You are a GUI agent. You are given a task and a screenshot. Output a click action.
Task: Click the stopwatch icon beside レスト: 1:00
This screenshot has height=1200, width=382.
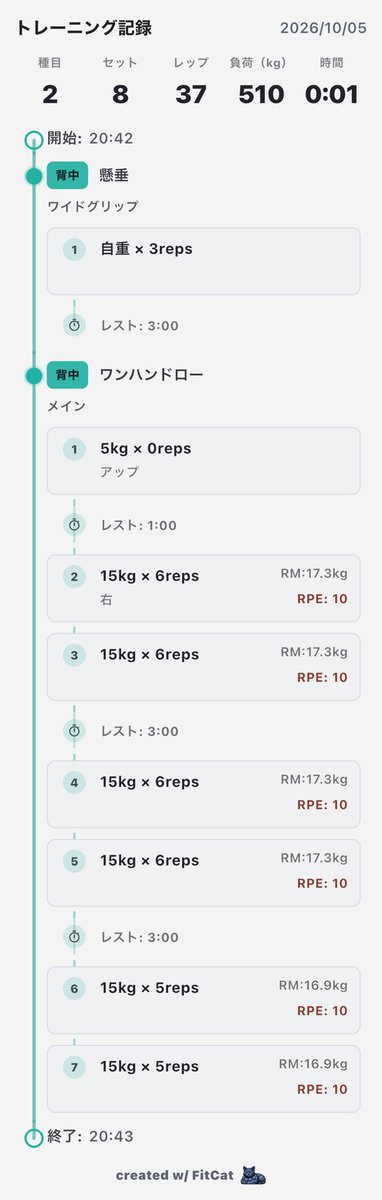pyautogui.click(x=74, y=525)
